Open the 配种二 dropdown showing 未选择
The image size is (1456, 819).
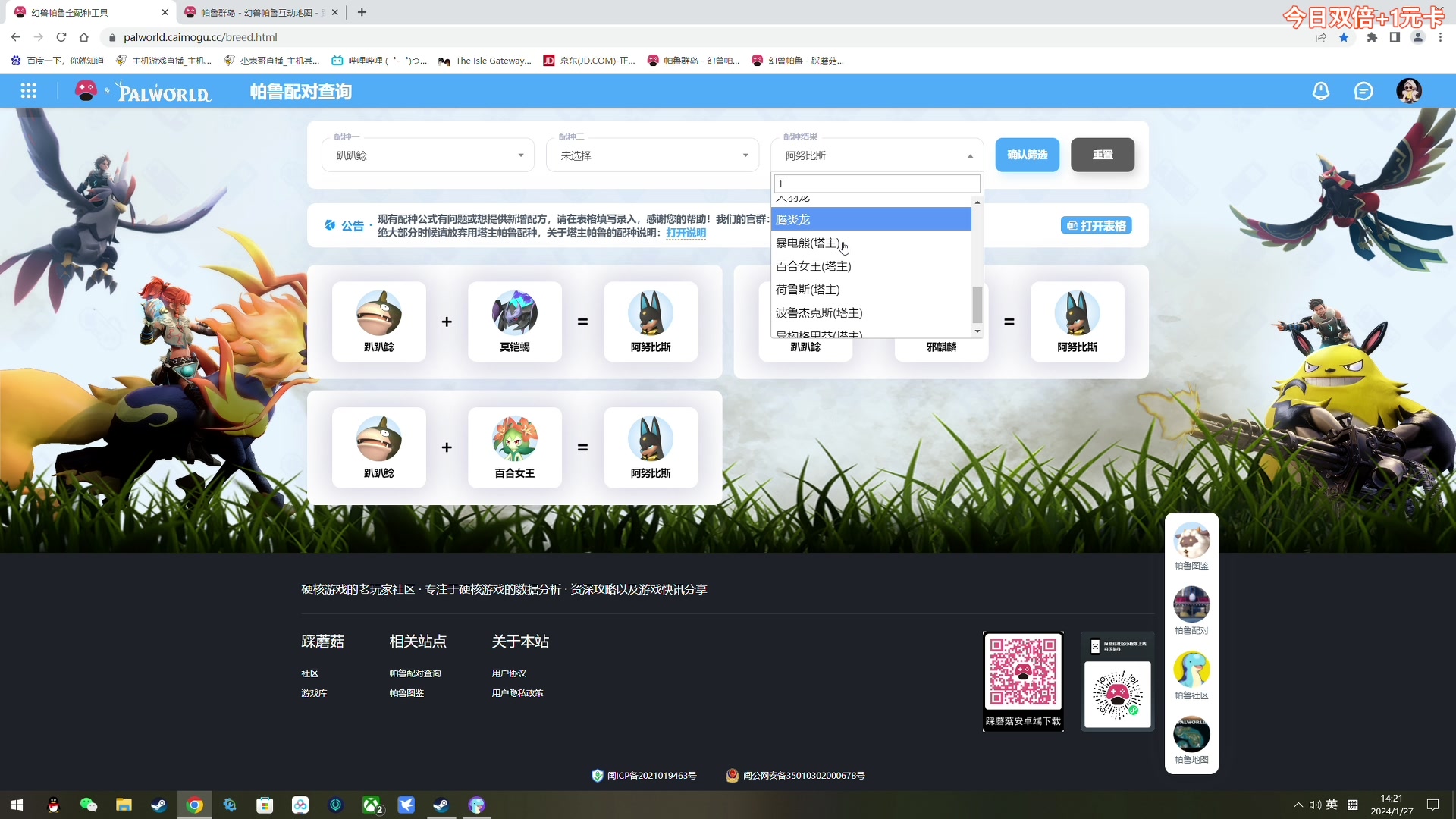coord(652,155)
